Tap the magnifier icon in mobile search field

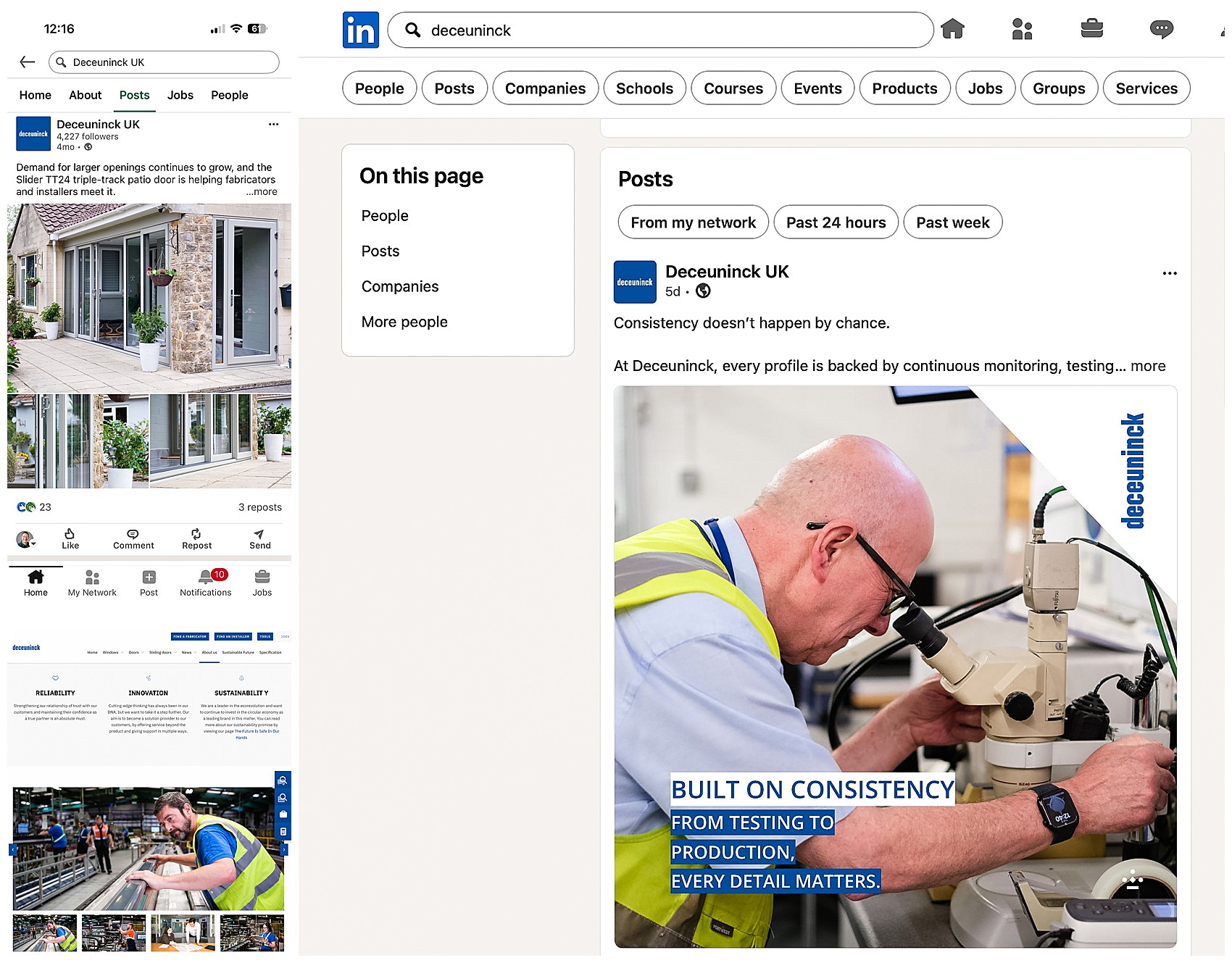point(62,62)
